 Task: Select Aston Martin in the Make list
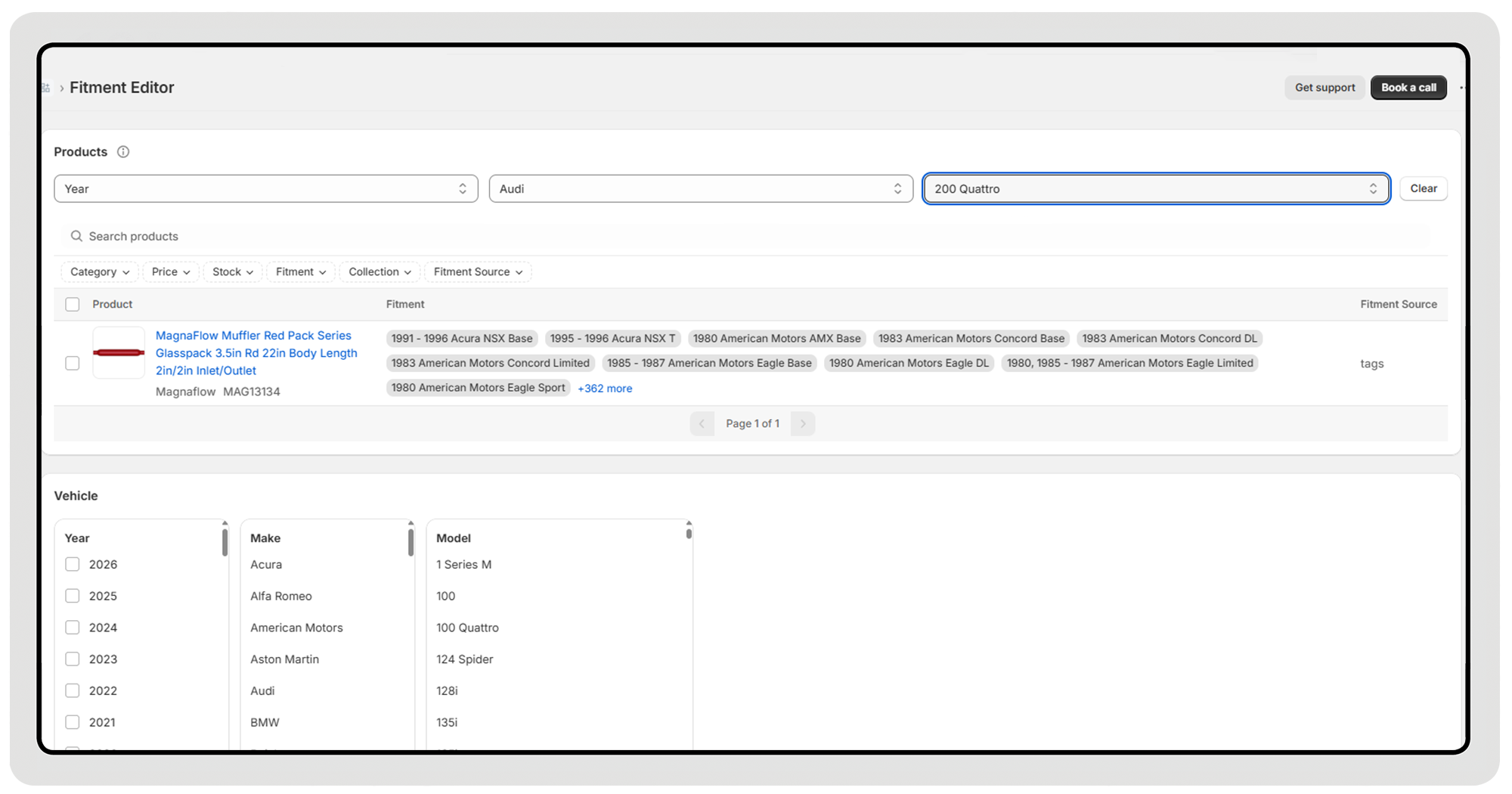285,659
